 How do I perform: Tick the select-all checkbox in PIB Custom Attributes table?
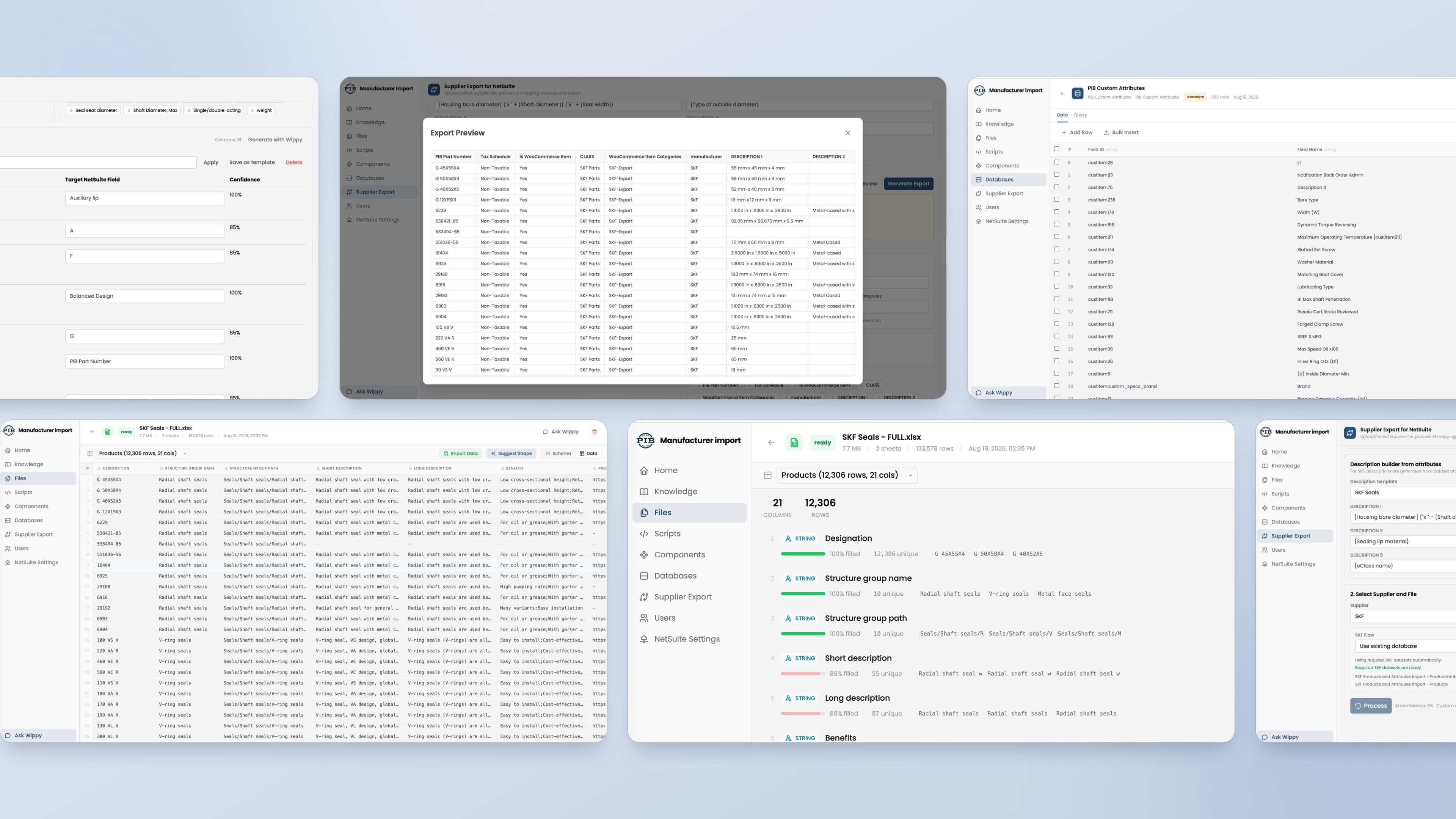coord(1056,149)
